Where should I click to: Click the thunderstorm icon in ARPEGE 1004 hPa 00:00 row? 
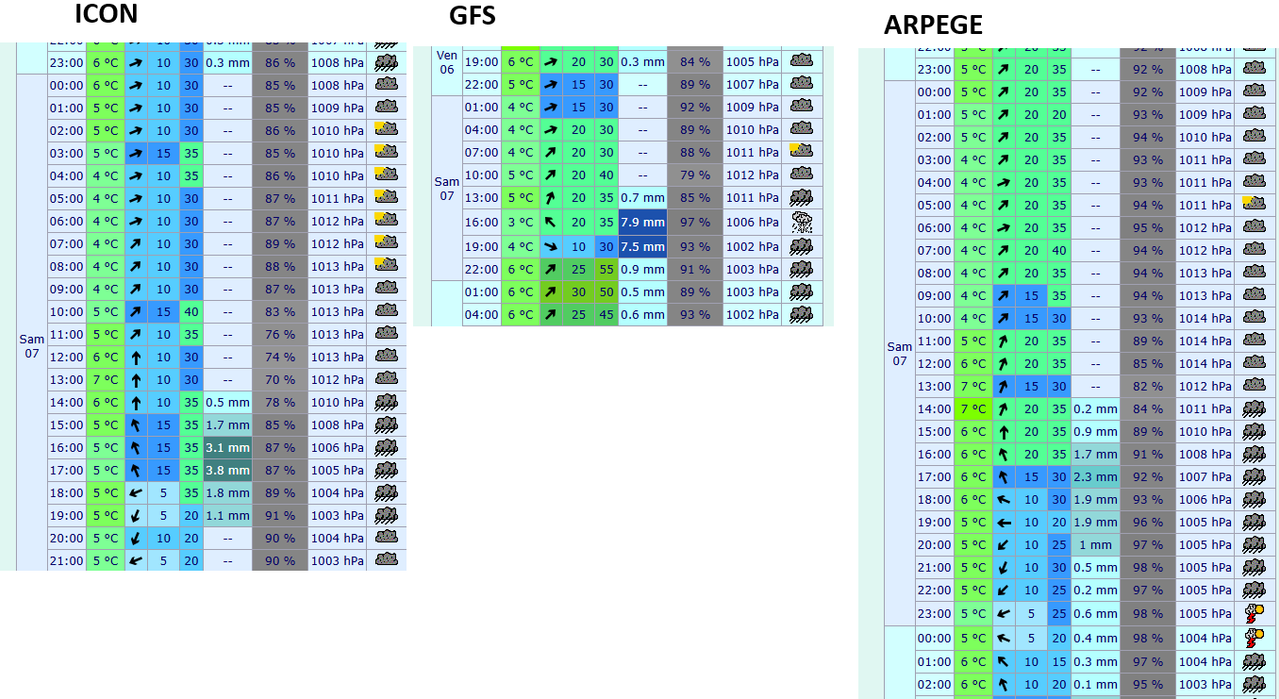click(x=1254, y=637)
